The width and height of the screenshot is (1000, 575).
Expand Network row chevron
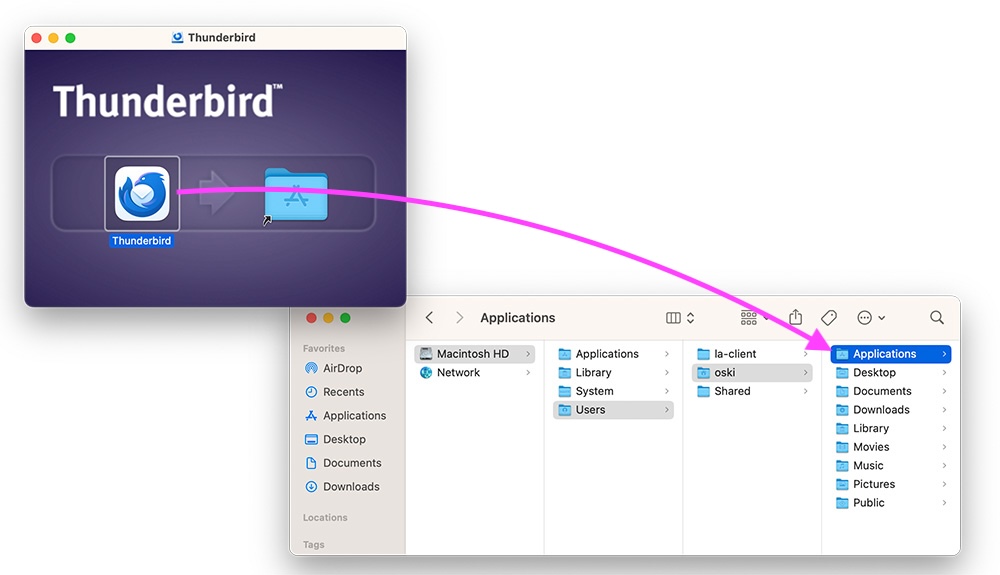[x=528, y=372]
